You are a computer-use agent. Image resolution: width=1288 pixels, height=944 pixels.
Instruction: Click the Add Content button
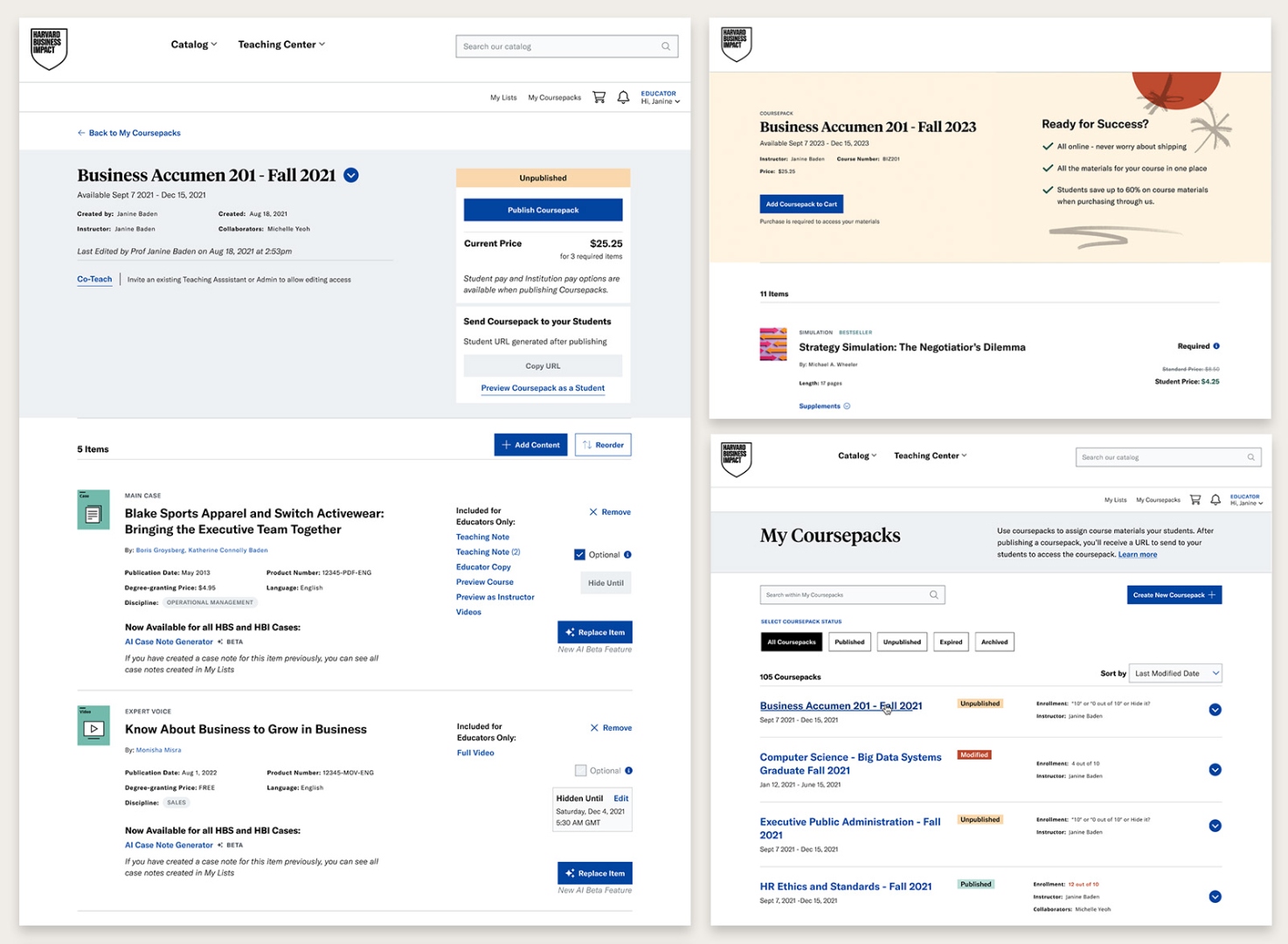pyautogui.click(x=530, y=445)
